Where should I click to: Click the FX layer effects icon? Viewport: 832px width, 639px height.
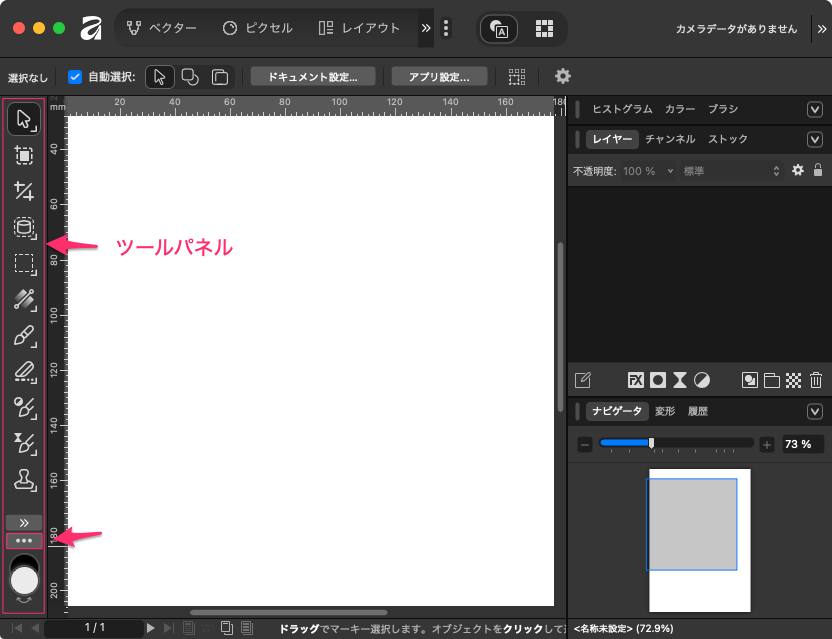point(635,380)
